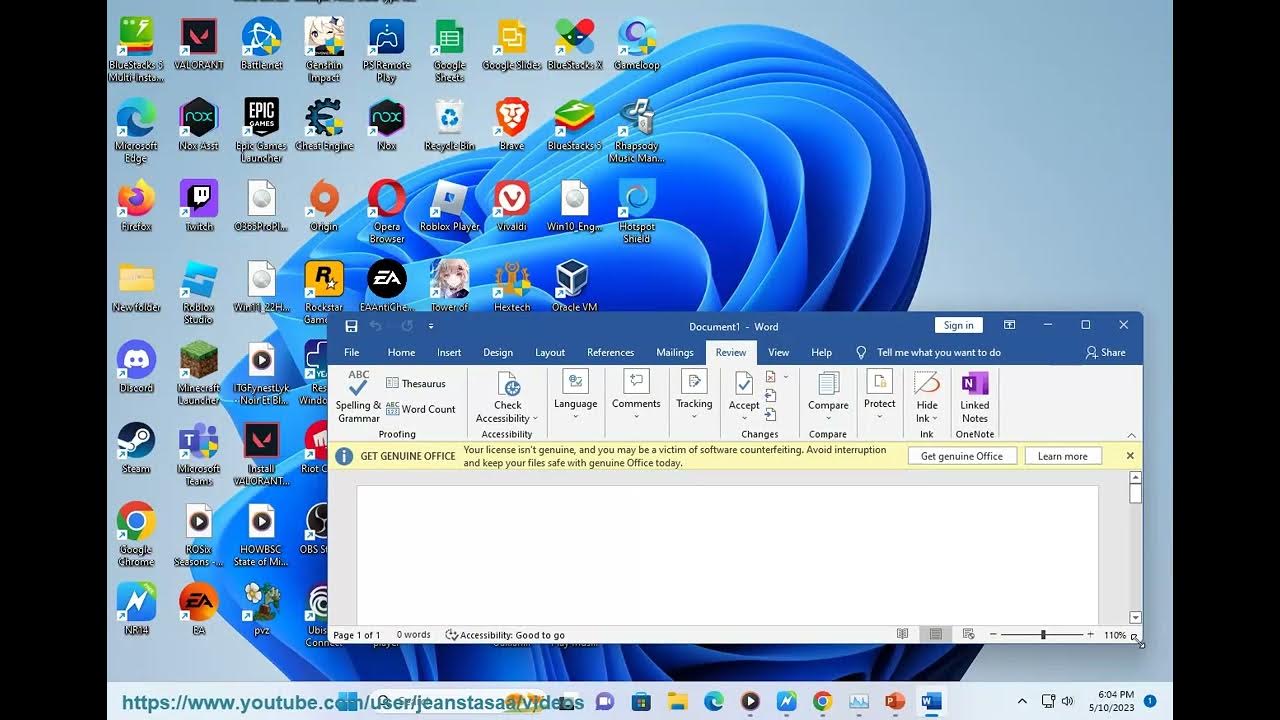Open OneNote Linked Notes
The height and width of the screenshot is (720, 1280).
pyautogui.click(x=975, y=397)
